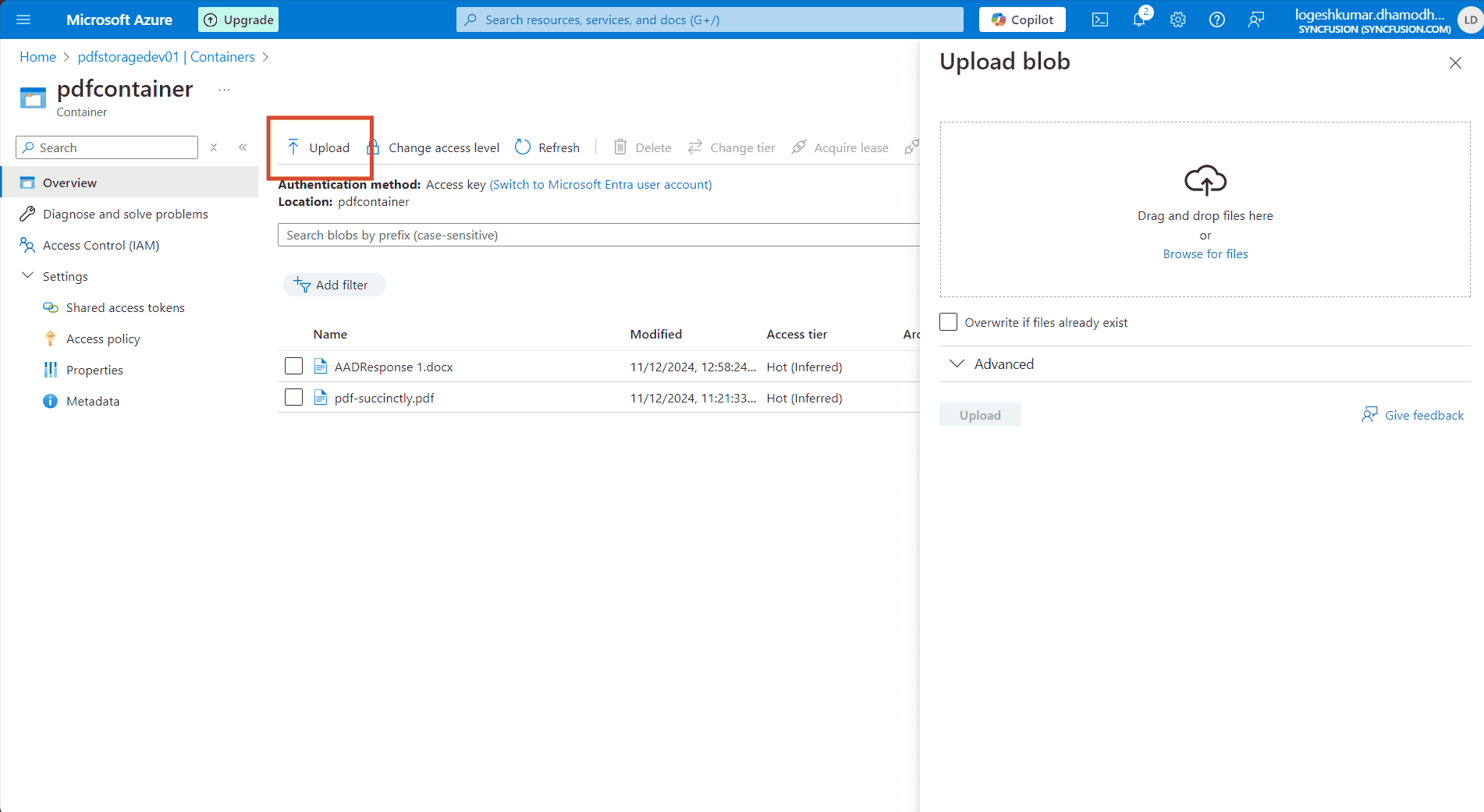Select the AADResponse 1.docx checkbox
The width and height of the screenshot is (1484, 812).
pyautogui.click(x=293, y=366)
